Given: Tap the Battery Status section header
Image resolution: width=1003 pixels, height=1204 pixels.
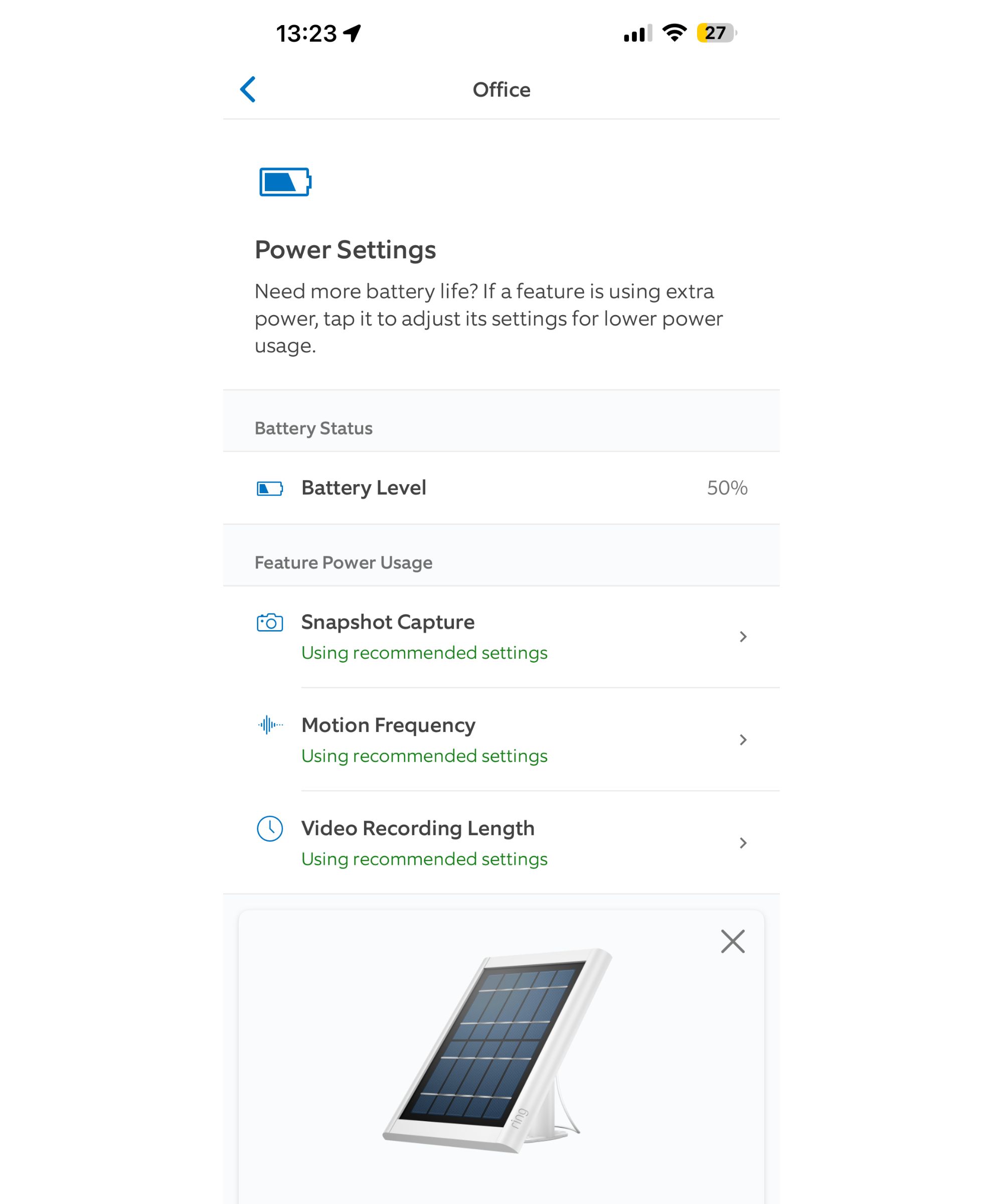Looking at the screenshot, I should [x=313, y=428].
